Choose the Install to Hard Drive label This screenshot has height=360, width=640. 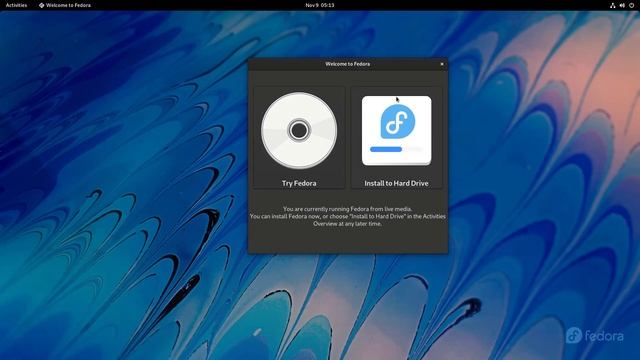[396, 183]
